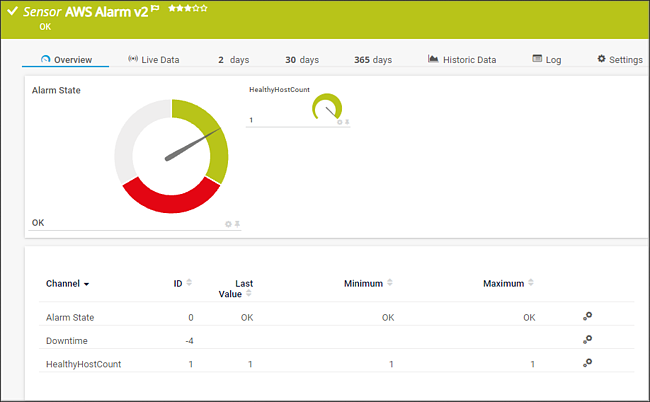650x402 pixels.
Task: Open the Historic Data tab
Action: click(x=462, y=60)
